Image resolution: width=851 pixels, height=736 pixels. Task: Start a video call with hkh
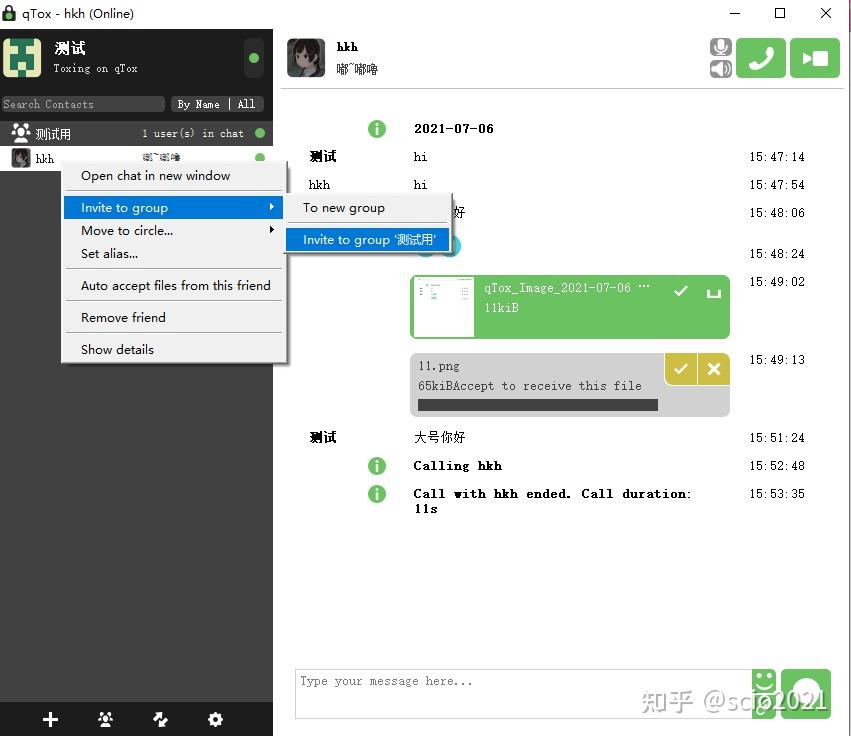814,57
